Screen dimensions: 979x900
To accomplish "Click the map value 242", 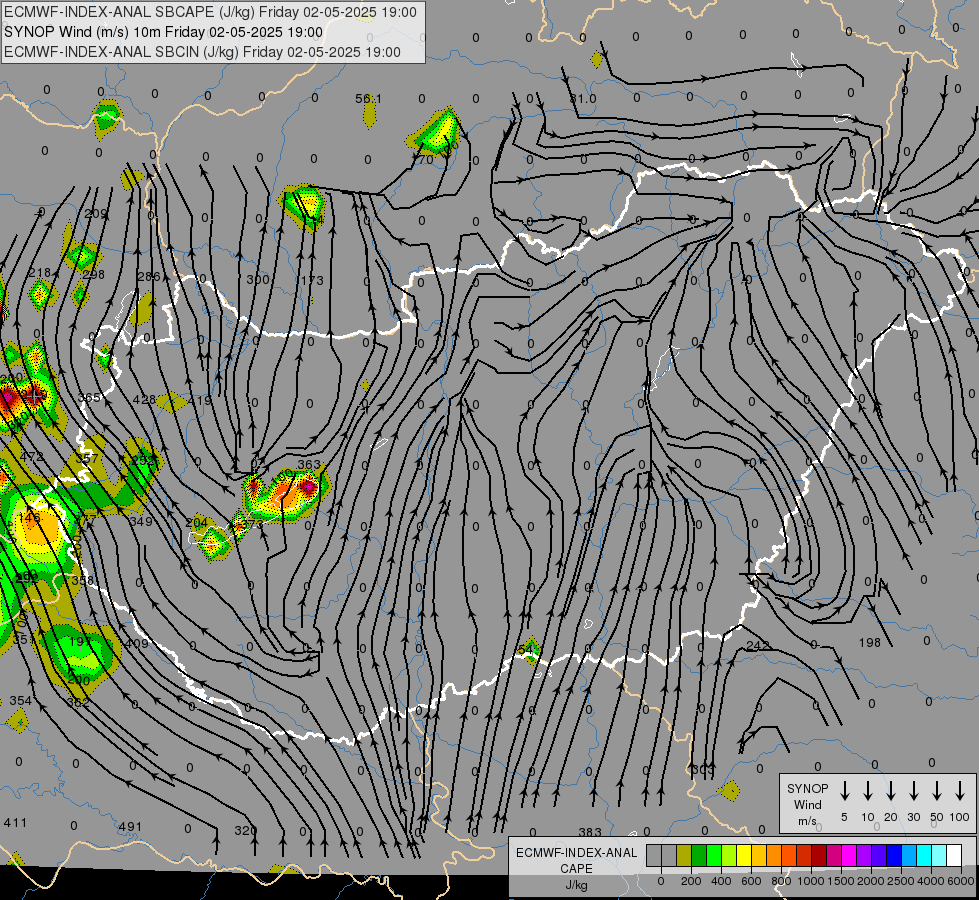I will pos(757,645).
